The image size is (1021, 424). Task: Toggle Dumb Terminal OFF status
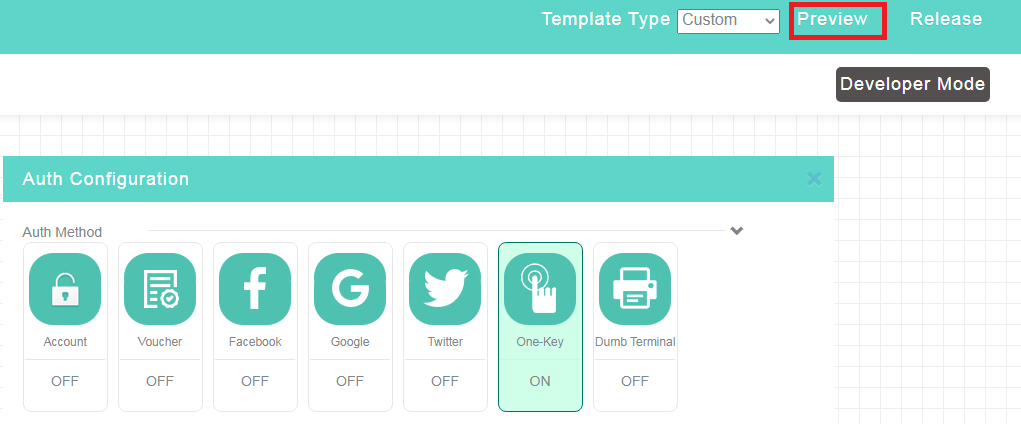pyautogui.click(x=636, y=382)
